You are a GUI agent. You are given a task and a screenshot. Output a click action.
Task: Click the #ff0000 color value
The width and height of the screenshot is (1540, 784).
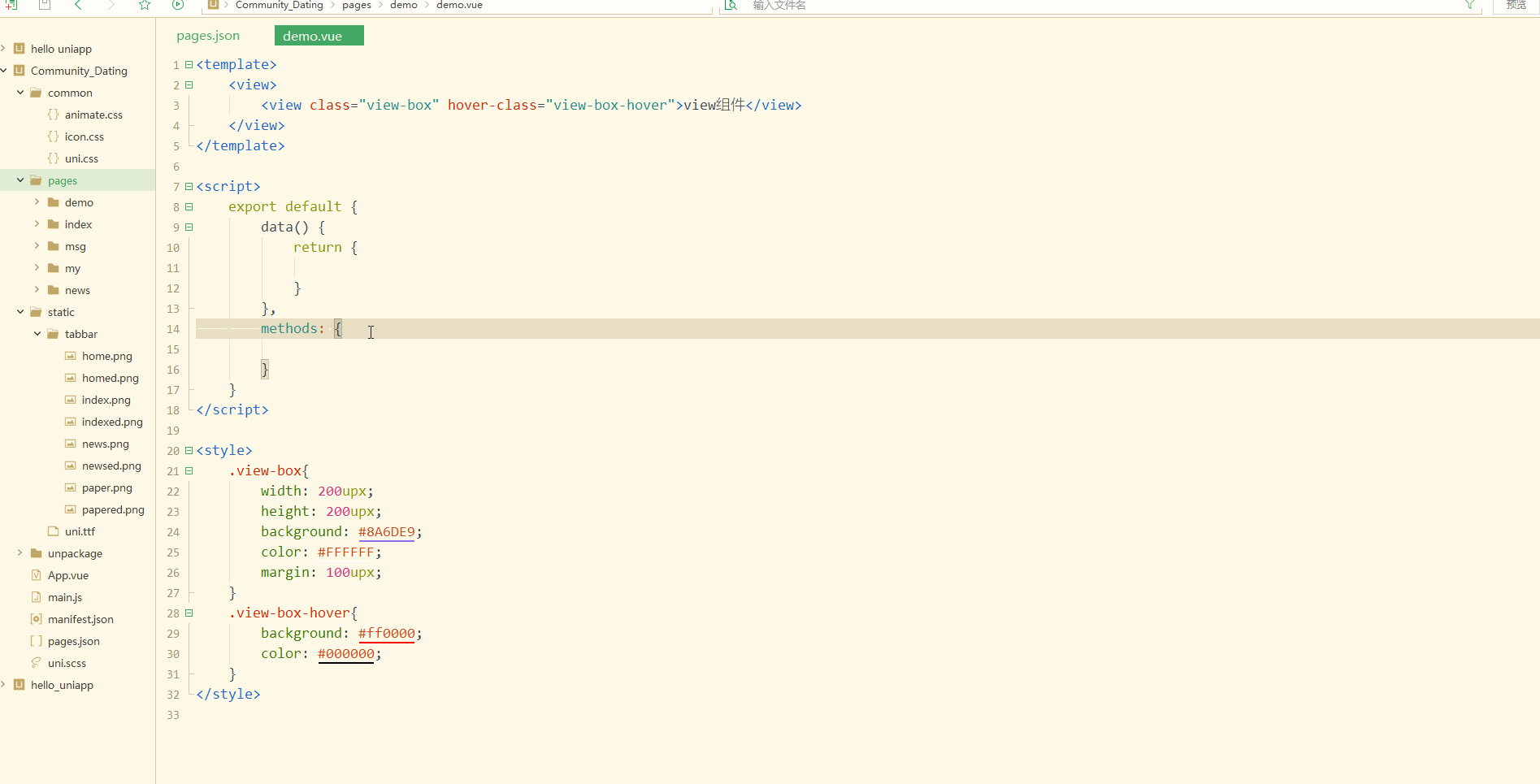pos(386,633)
